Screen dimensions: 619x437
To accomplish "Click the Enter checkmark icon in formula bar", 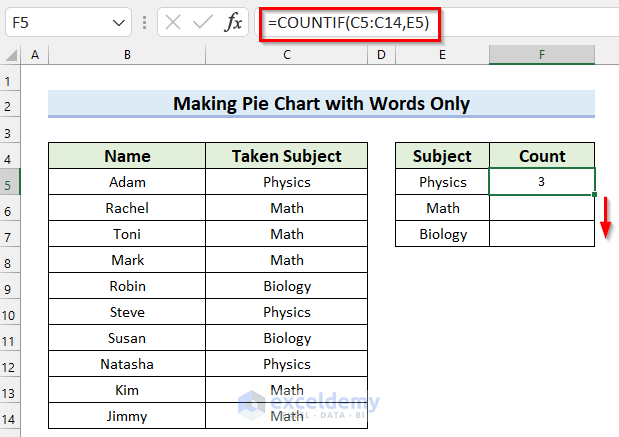I will [203, 23].
